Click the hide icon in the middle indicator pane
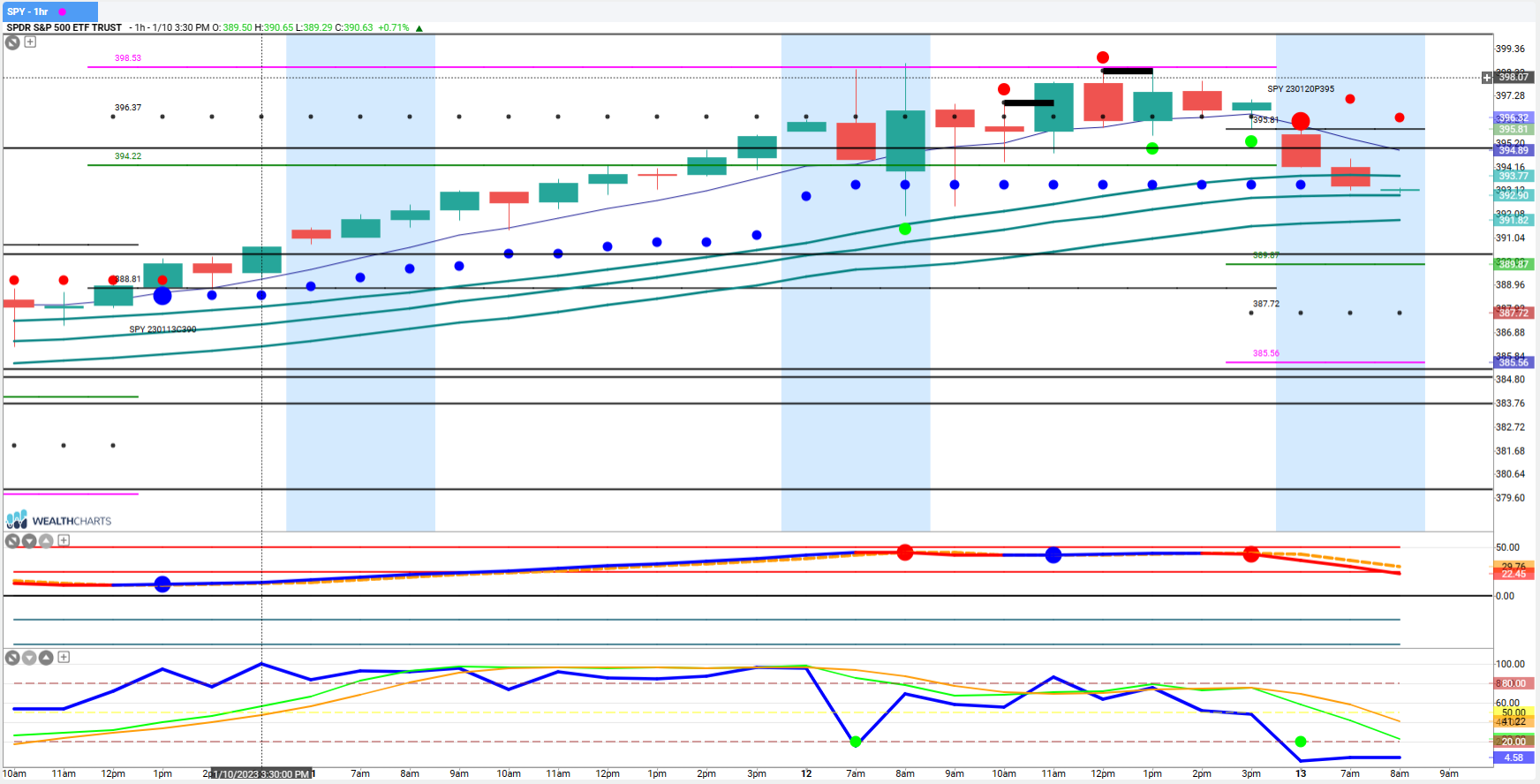The width and height of the screenshot is (1540, 784). point(12,540)
